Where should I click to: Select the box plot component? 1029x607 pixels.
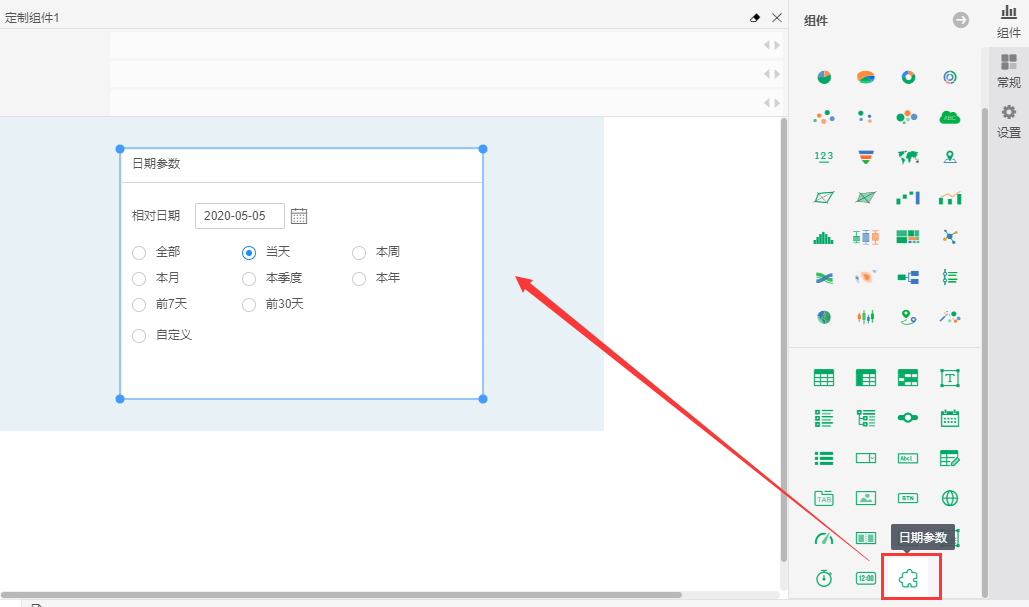(x=866, y=237)
